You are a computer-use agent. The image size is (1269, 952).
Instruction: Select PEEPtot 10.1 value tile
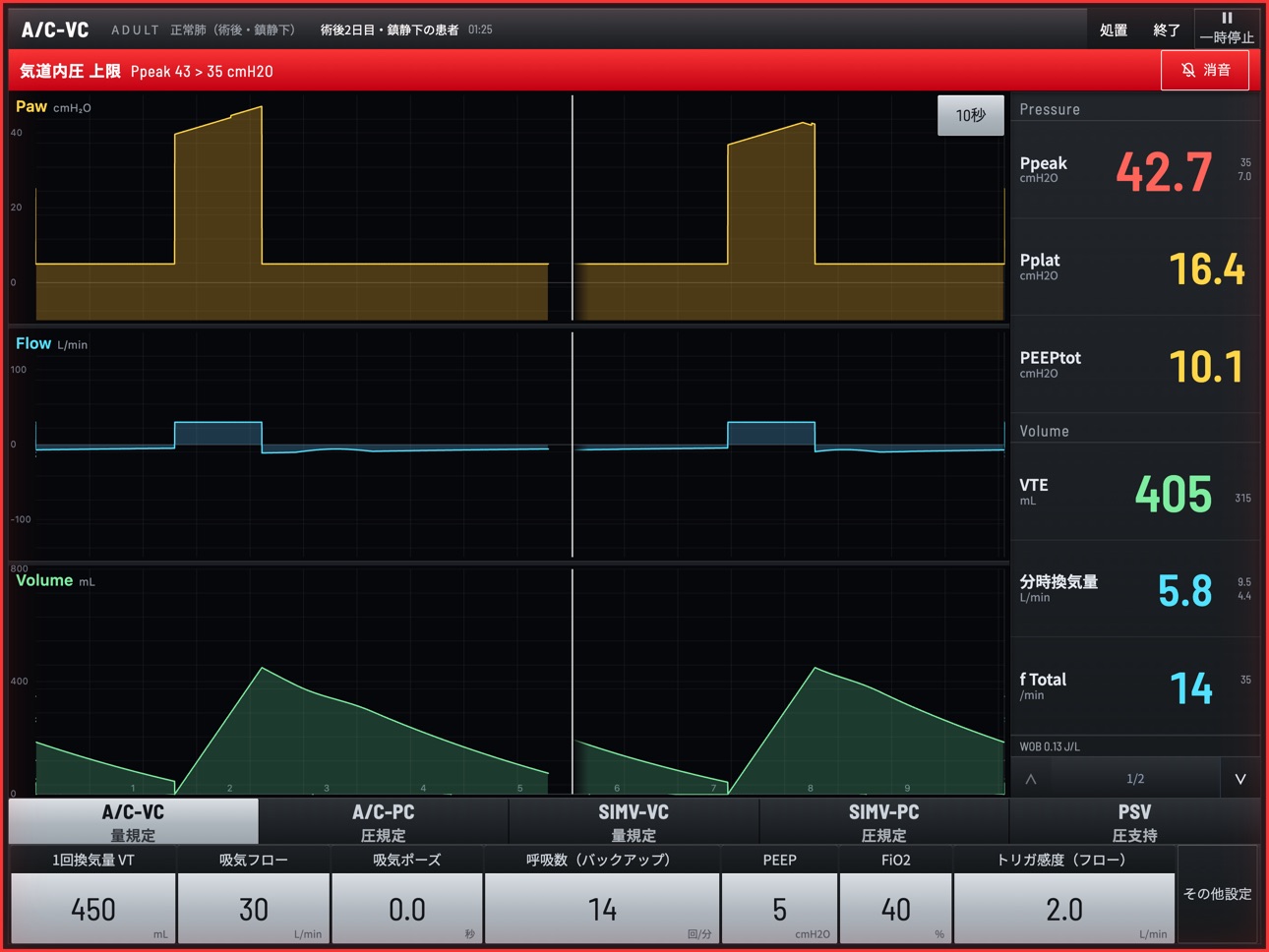[x=1135, y=365]
